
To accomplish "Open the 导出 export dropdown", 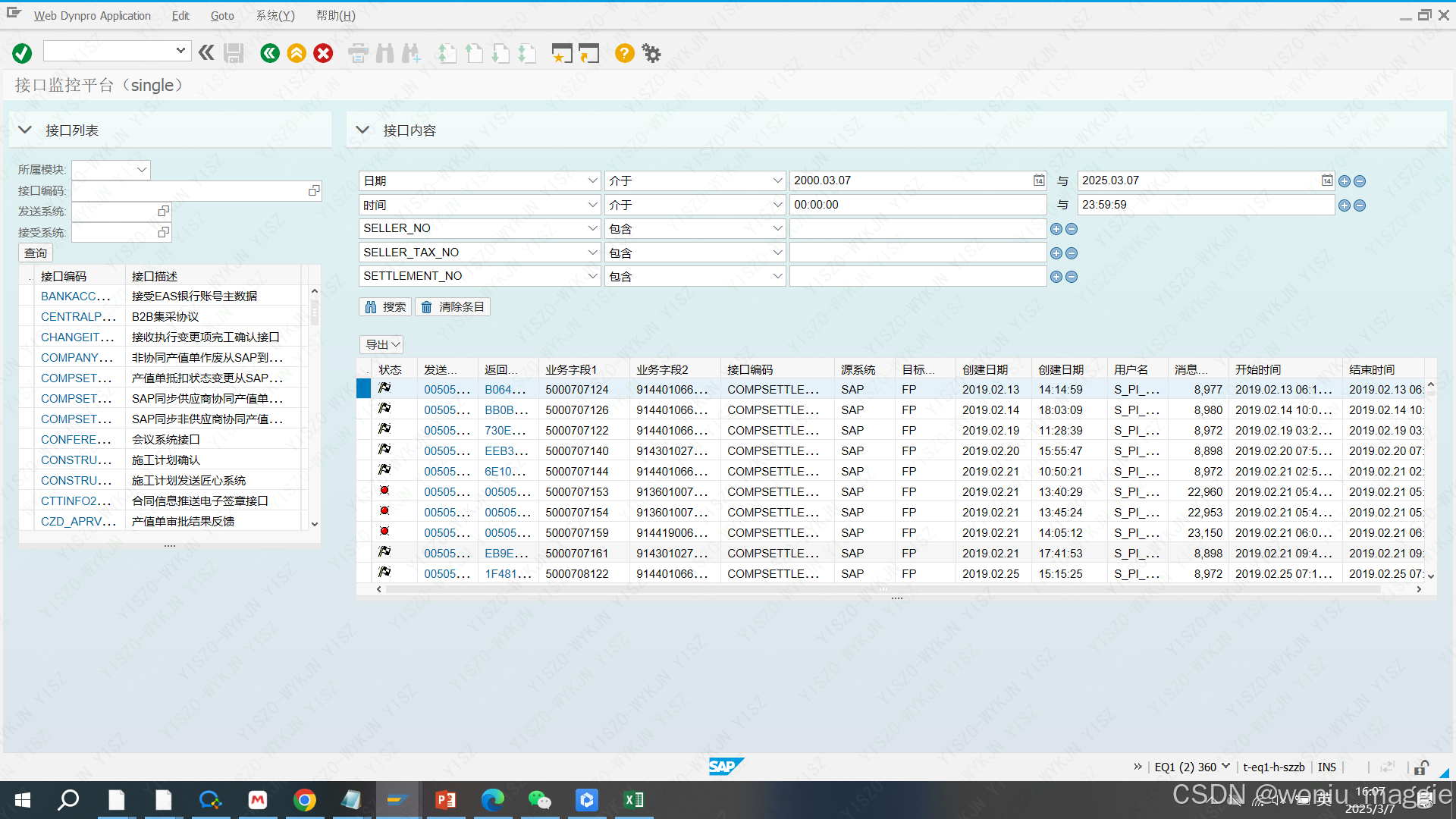I will (381, 345).
